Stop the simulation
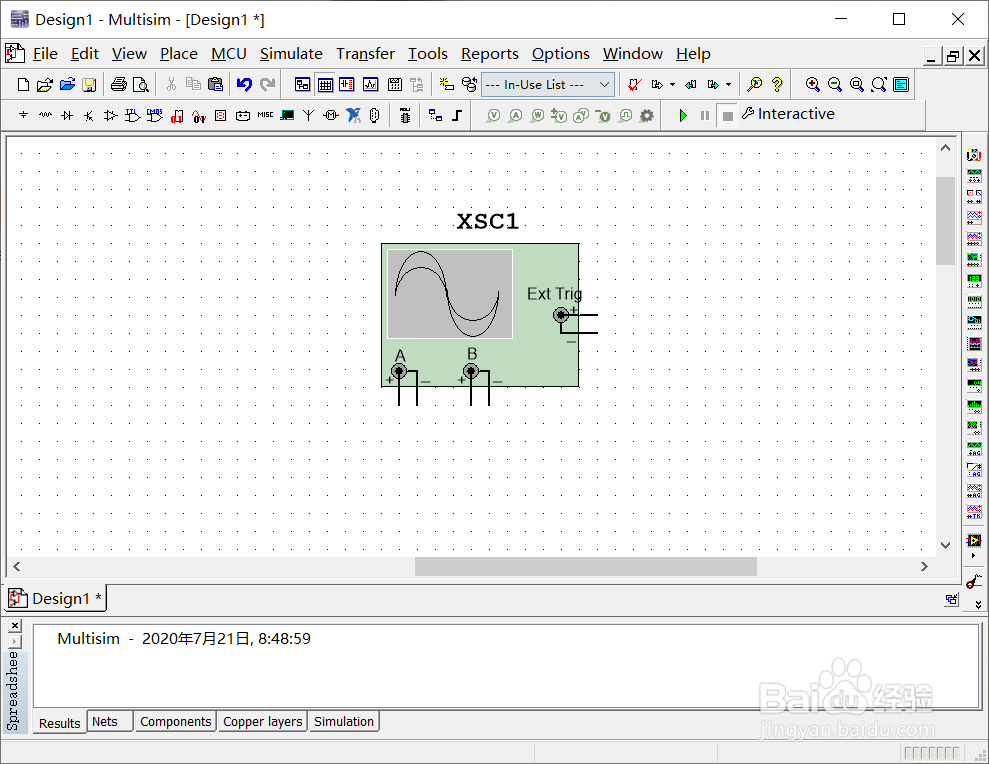Screen dimensions: 989x764 click(x=727, y=115)
